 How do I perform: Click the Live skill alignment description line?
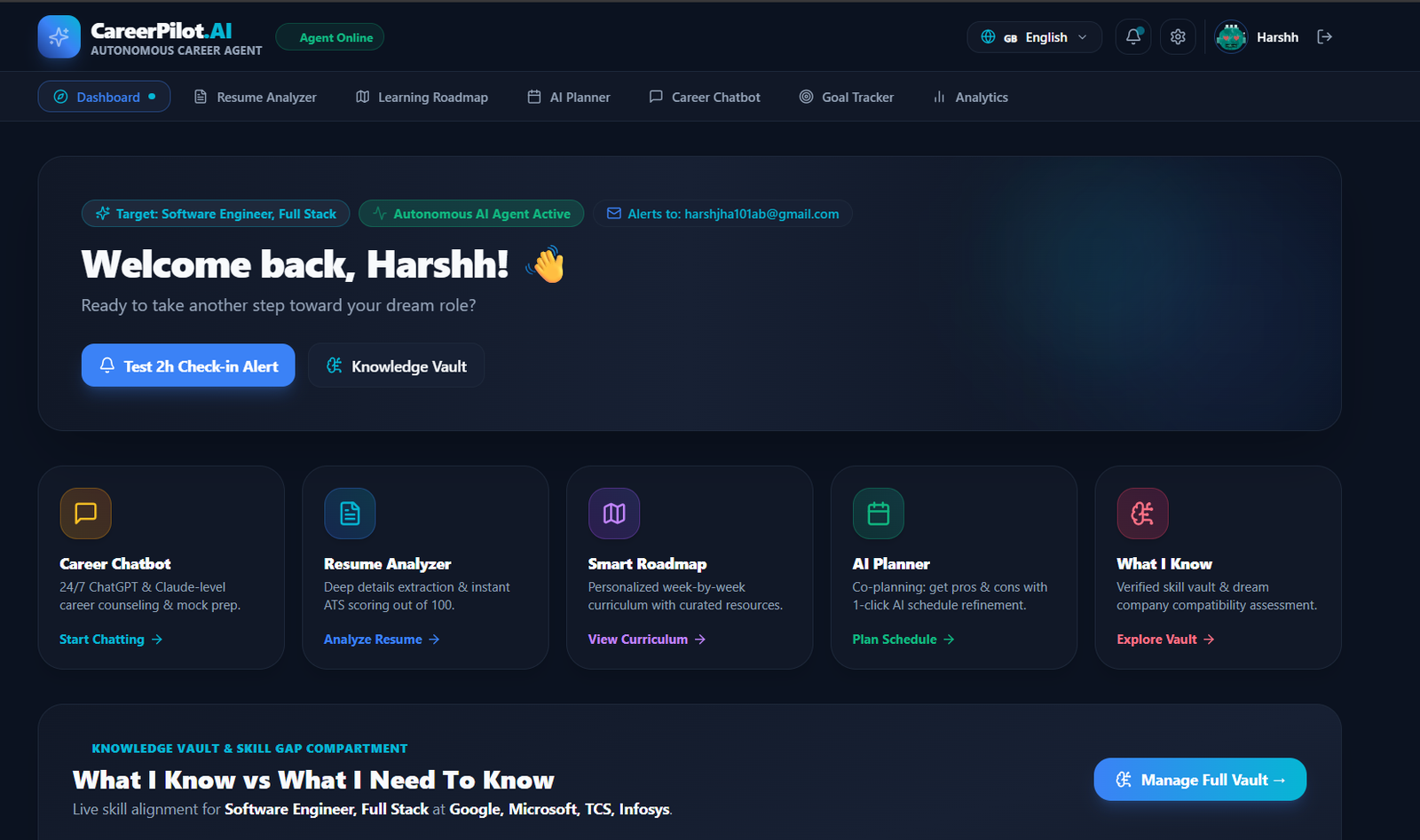tap(373, 809)
